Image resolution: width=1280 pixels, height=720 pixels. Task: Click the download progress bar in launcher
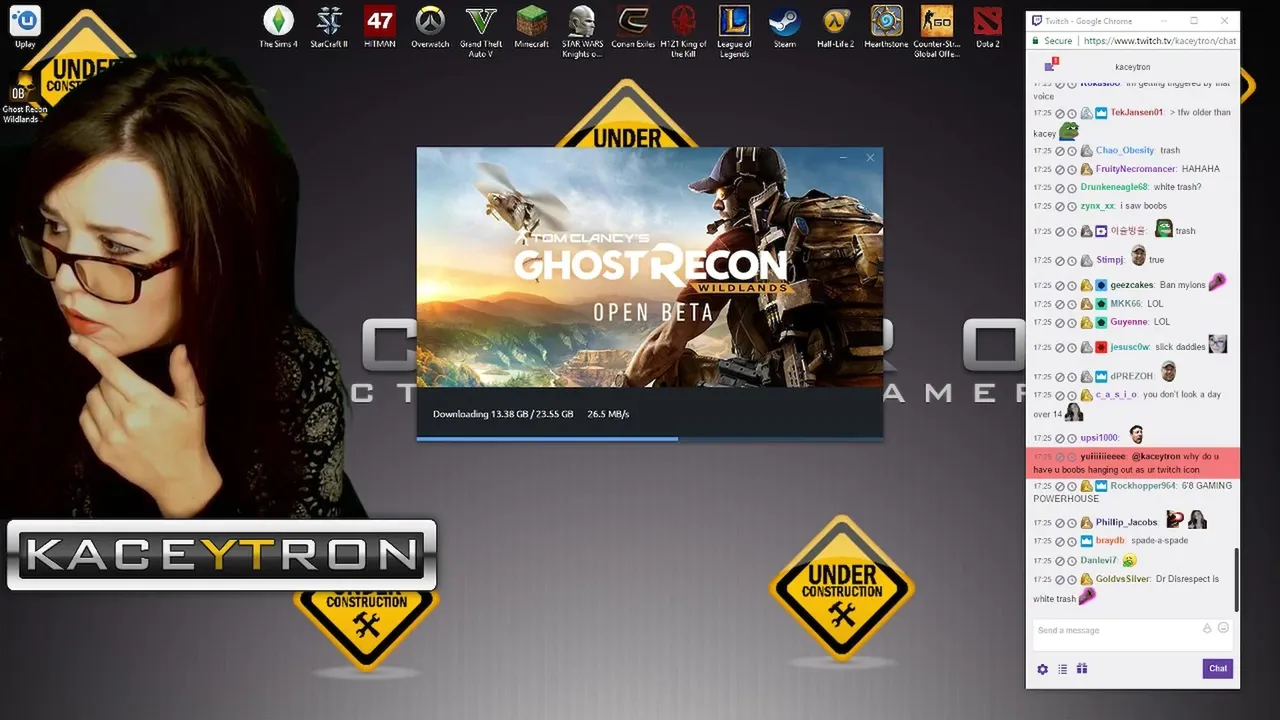[x=649, y=438]
